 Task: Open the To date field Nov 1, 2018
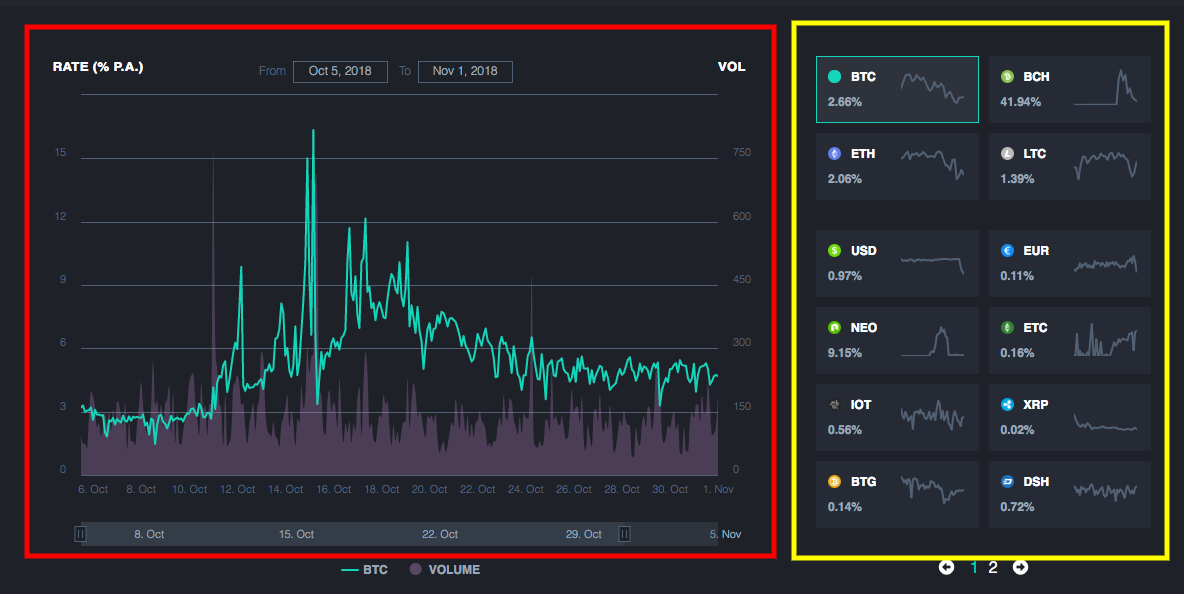tap(465, 71)
